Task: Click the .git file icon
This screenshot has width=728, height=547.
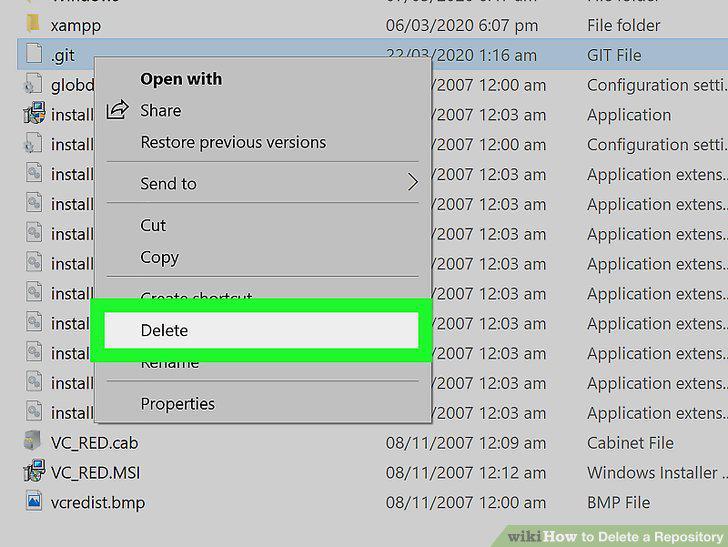Action: click(34, 53)
